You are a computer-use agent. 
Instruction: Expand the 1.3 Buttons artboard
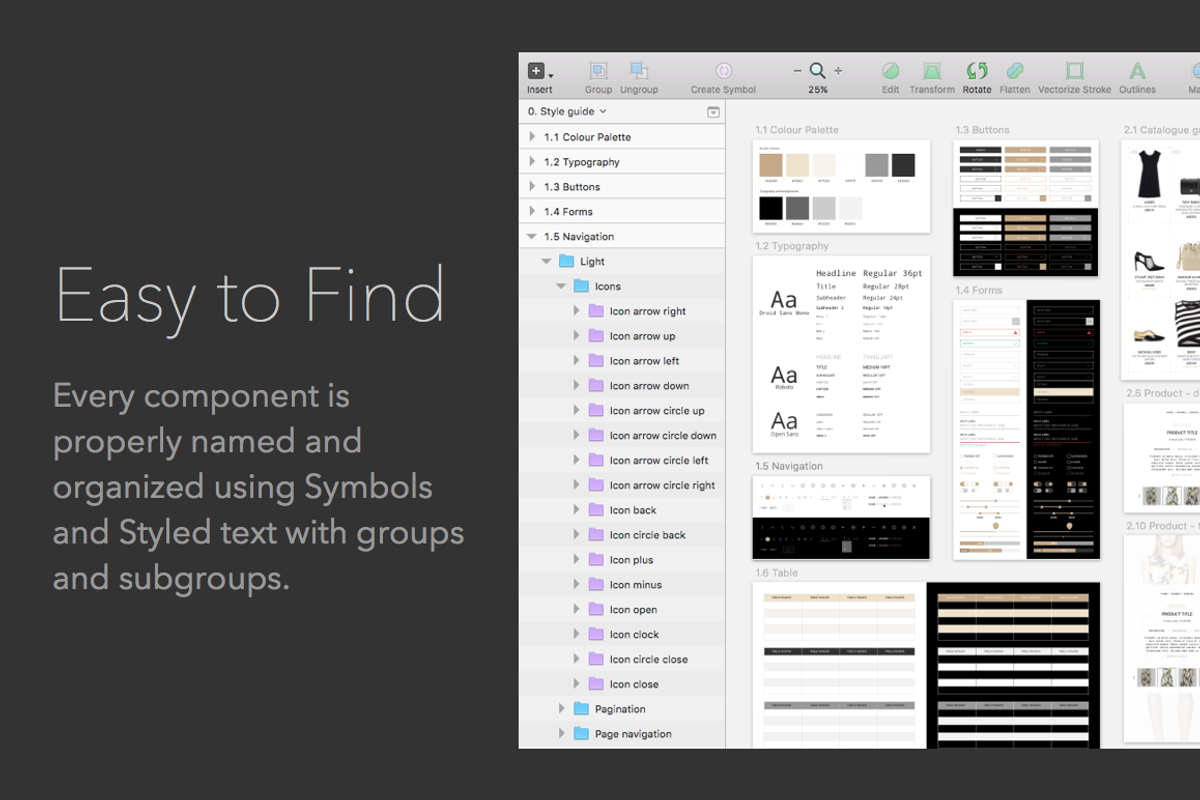[x=532, y=187]
